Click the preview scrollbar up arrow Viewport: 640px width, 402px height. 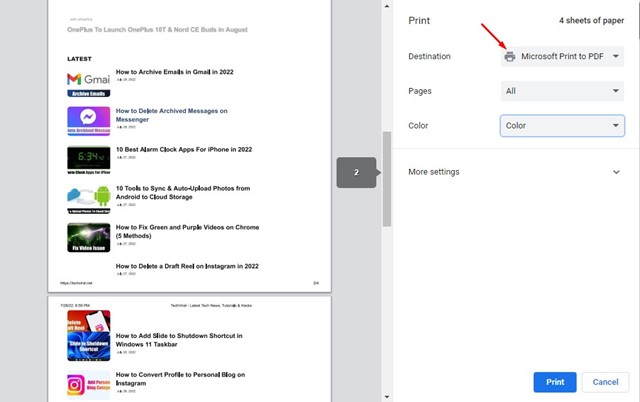[387, 6]
